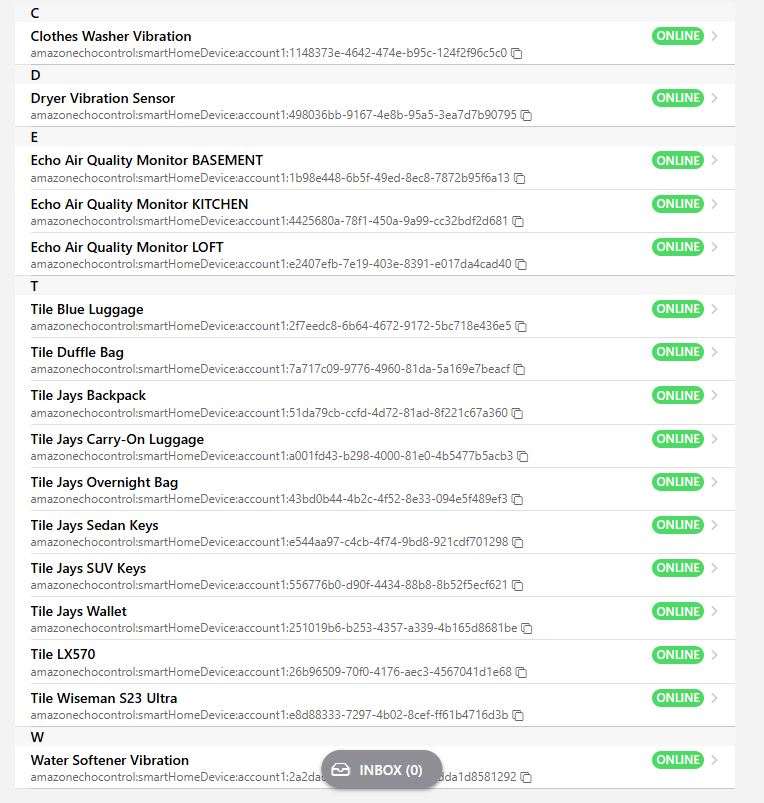Click the ONLINE badge for Dryer Vibration Sensor
The width and height of the screenshot is (764, 803).
(677, 98)
